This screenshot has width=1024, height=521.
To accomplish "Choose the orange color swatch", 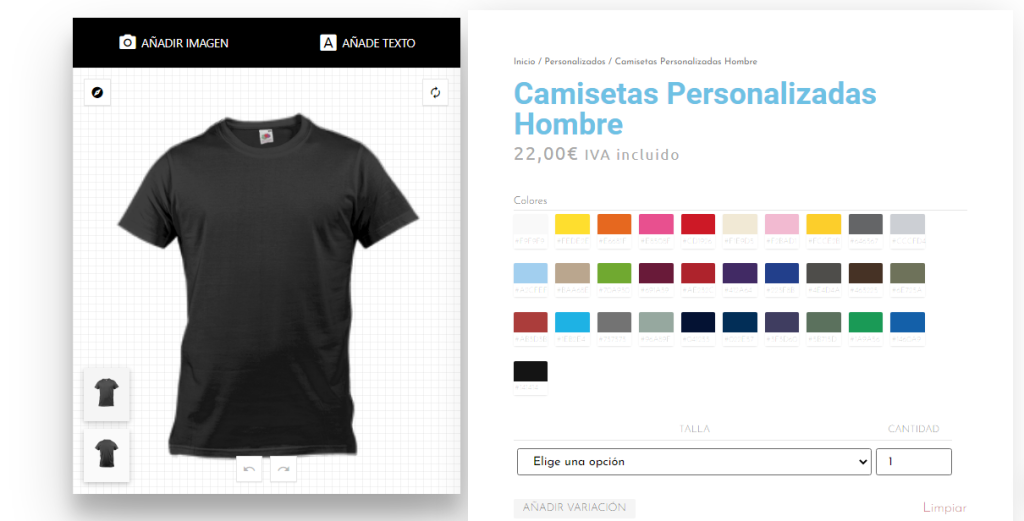I will (x=614, y=224).
